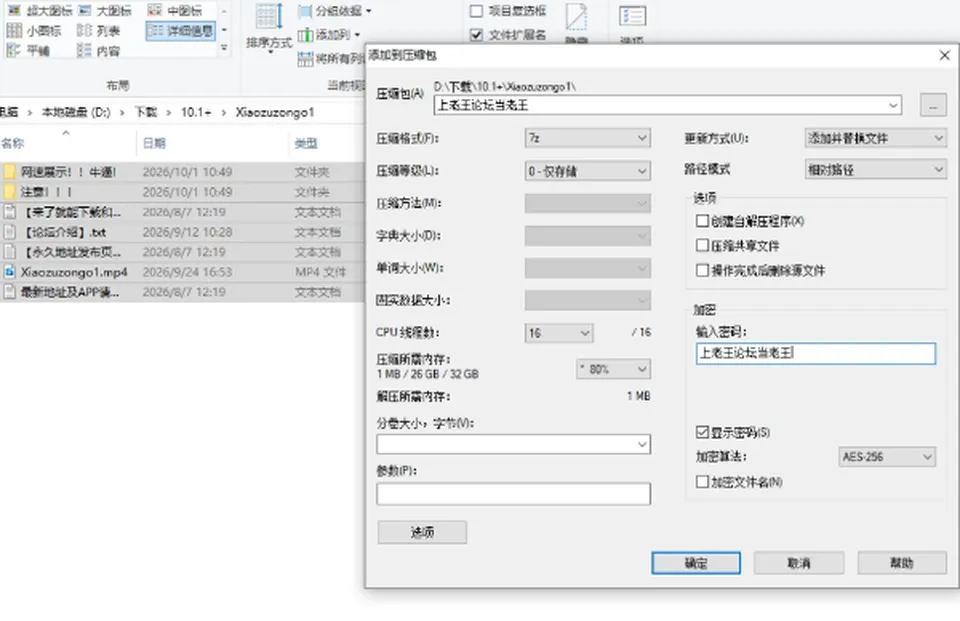Image resolution: width=960 pixels, height=621 pixels.
Task: Click the 下载 breadcrumb in address bar
Action: (146, 112)
